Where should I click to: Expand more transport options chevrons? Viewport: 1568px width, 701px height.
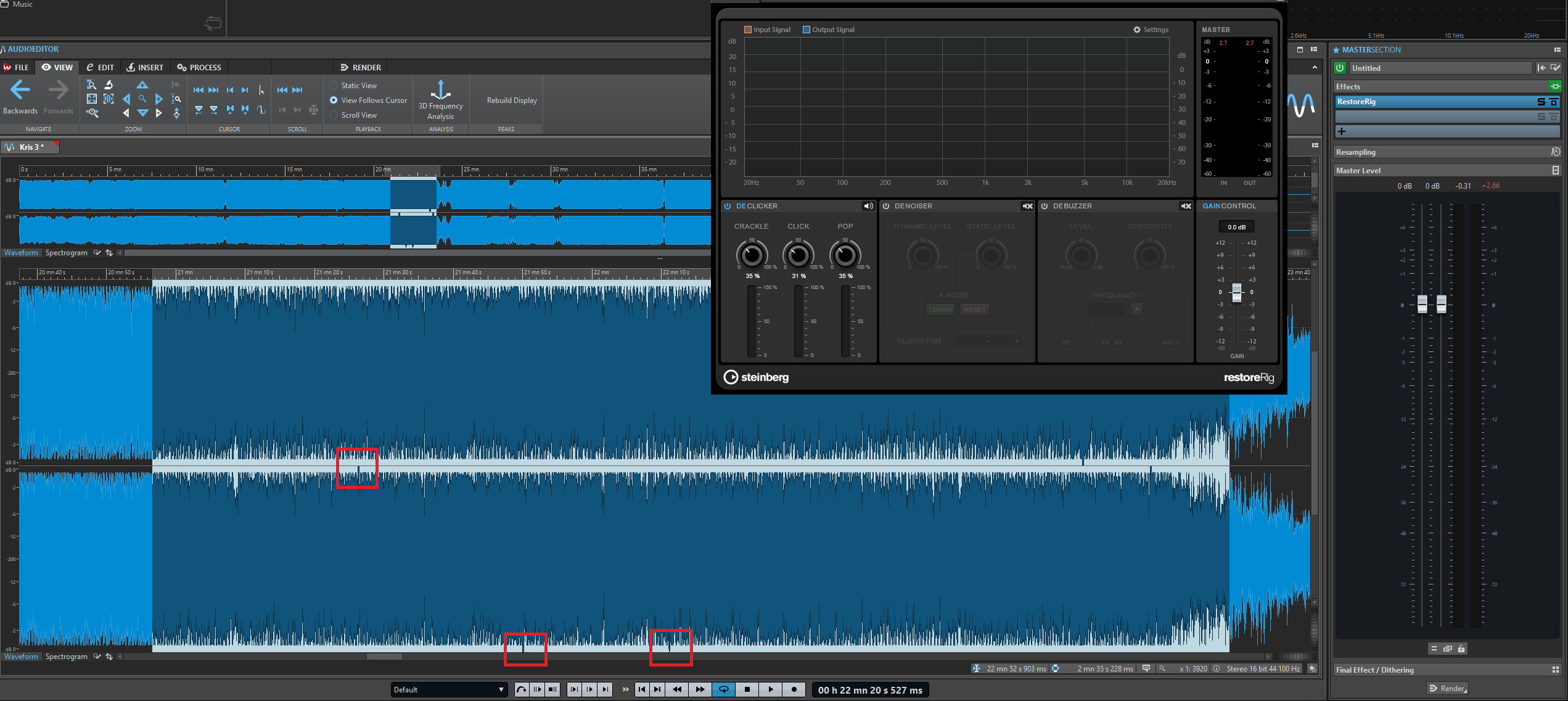pos(625,689)
